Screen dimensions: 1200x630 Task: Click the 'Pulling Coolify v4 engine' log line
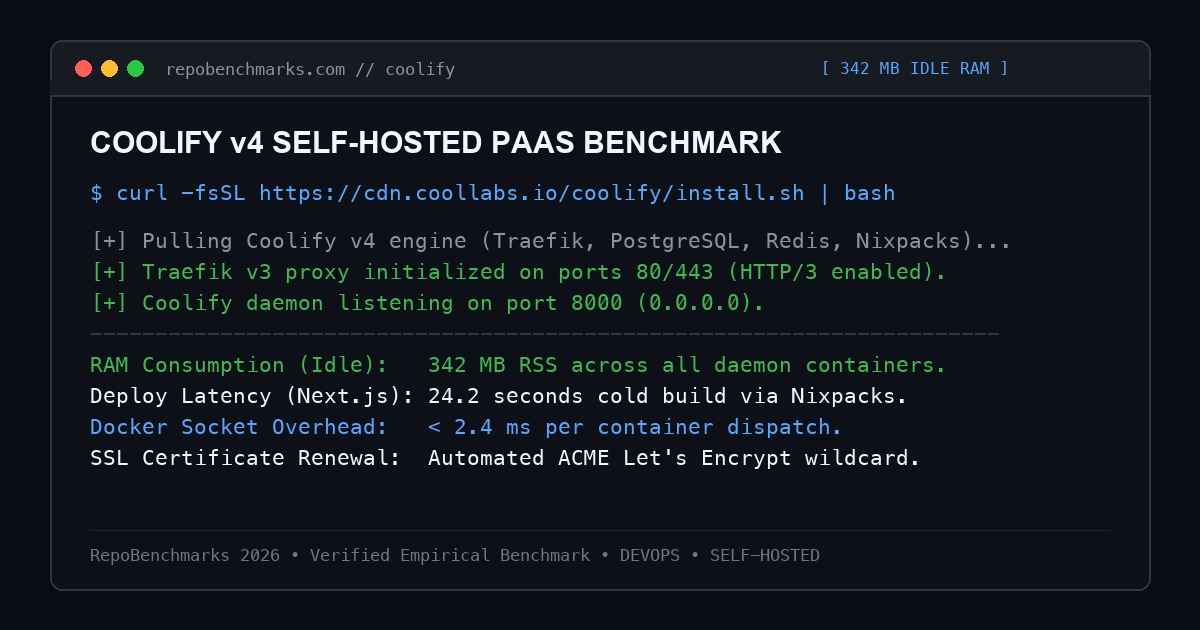551,241
